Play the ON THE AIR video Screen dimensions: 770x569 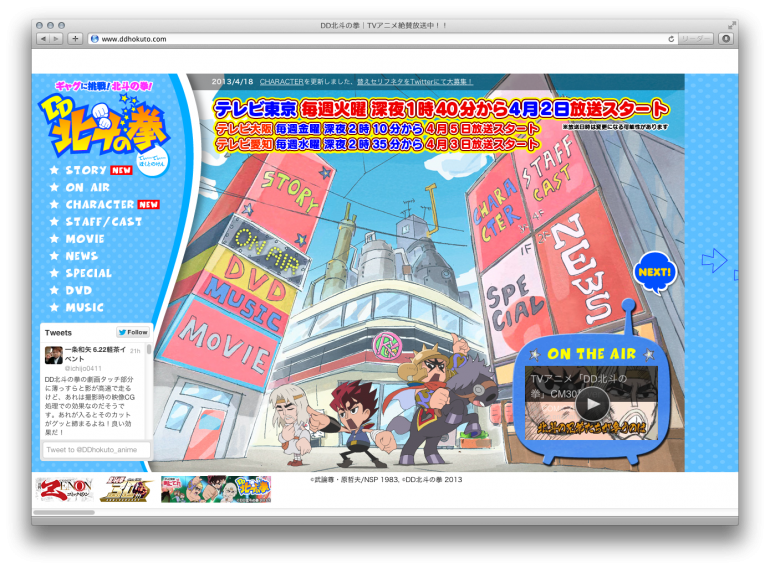592,403
